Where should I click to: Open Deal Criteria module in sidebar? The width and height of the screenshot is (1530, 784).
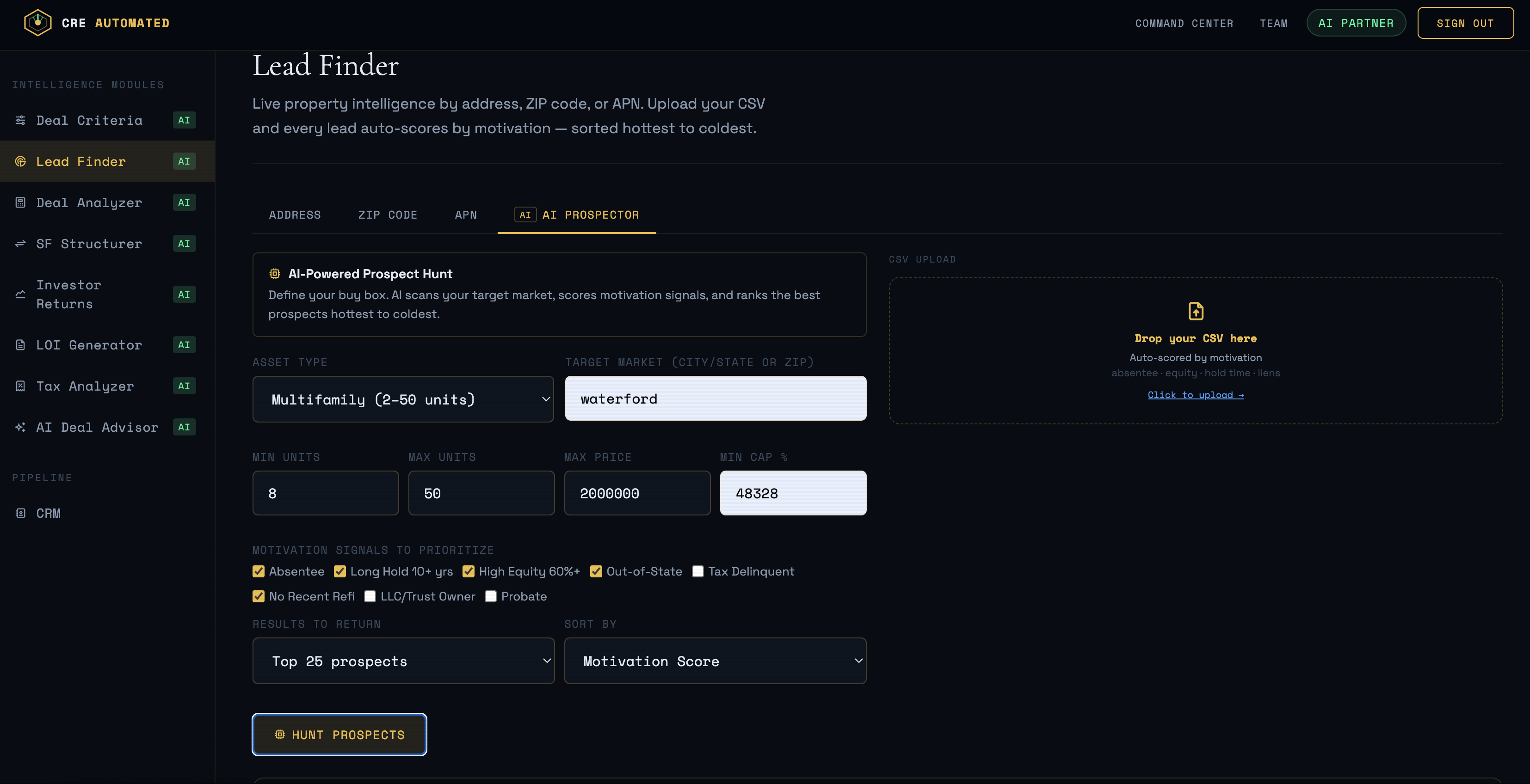[107, 121]
